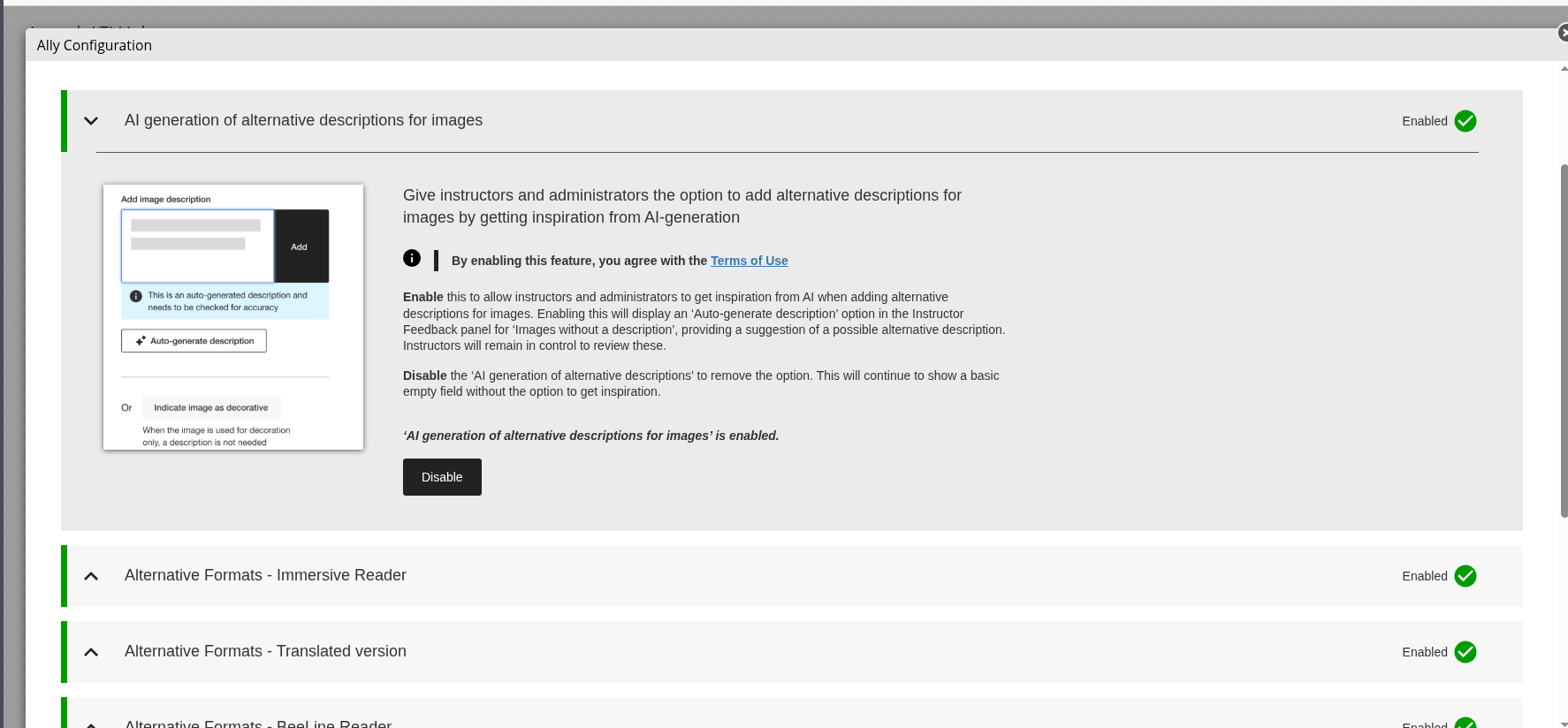The width and height of the screenshot is (1568, 728).
Task: Click Enabled checkmark icon for Translated version
Action: click(x=1465, y=652)
